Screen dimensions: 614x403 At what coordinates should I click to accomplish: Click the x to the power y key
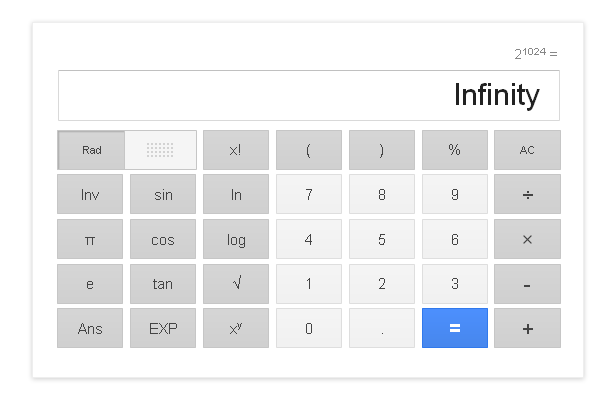(236, 328)
